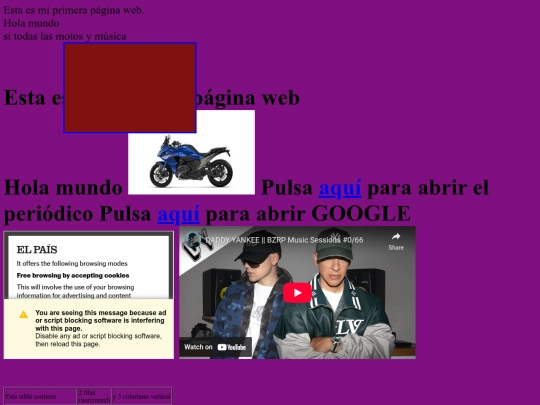Click the table cell '2 filas (horizontal)'
The image size is (540, 405).
[x=94, y=396]
